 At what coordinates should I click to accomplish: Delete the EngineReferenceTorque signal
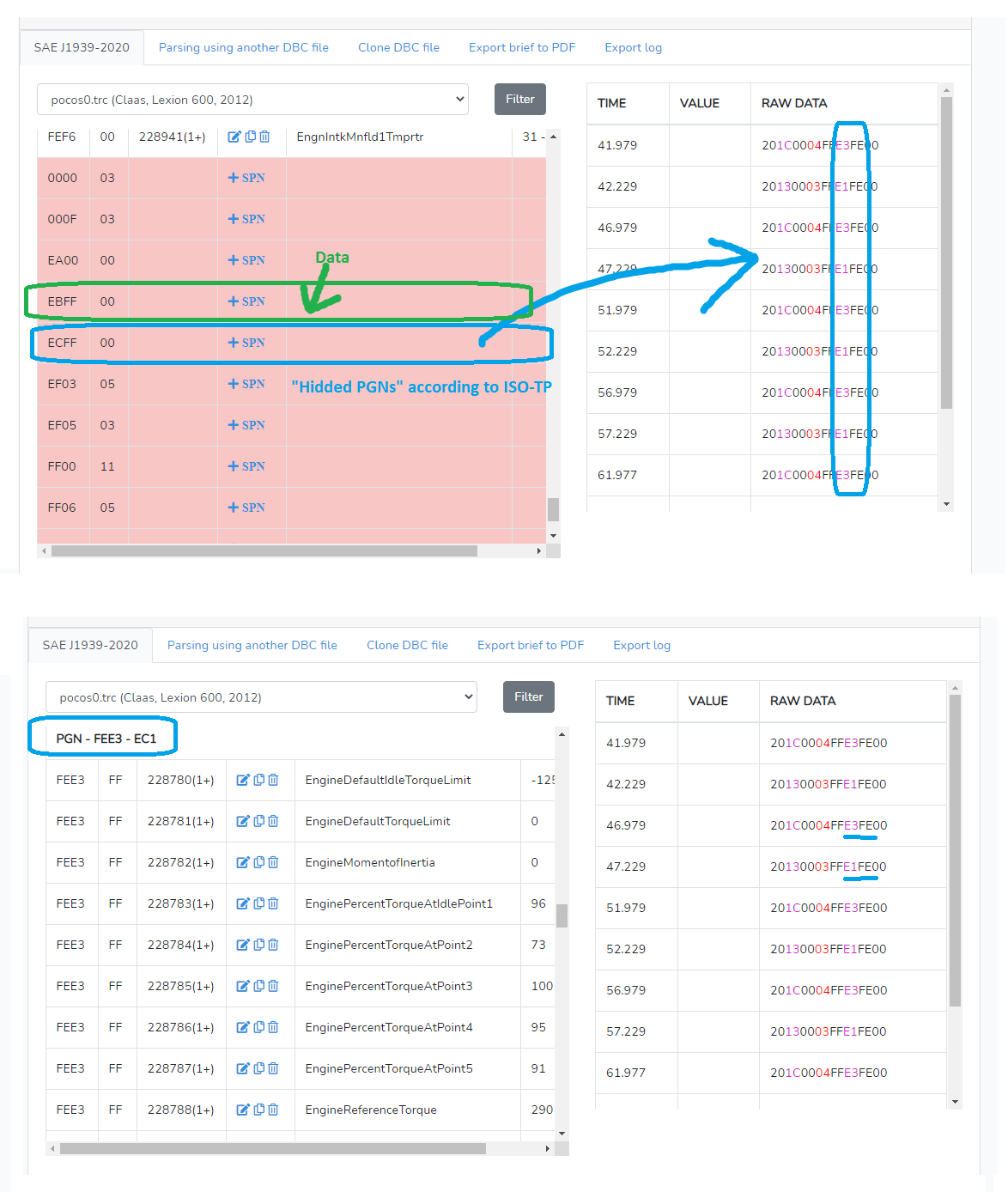pos(273,1110)
